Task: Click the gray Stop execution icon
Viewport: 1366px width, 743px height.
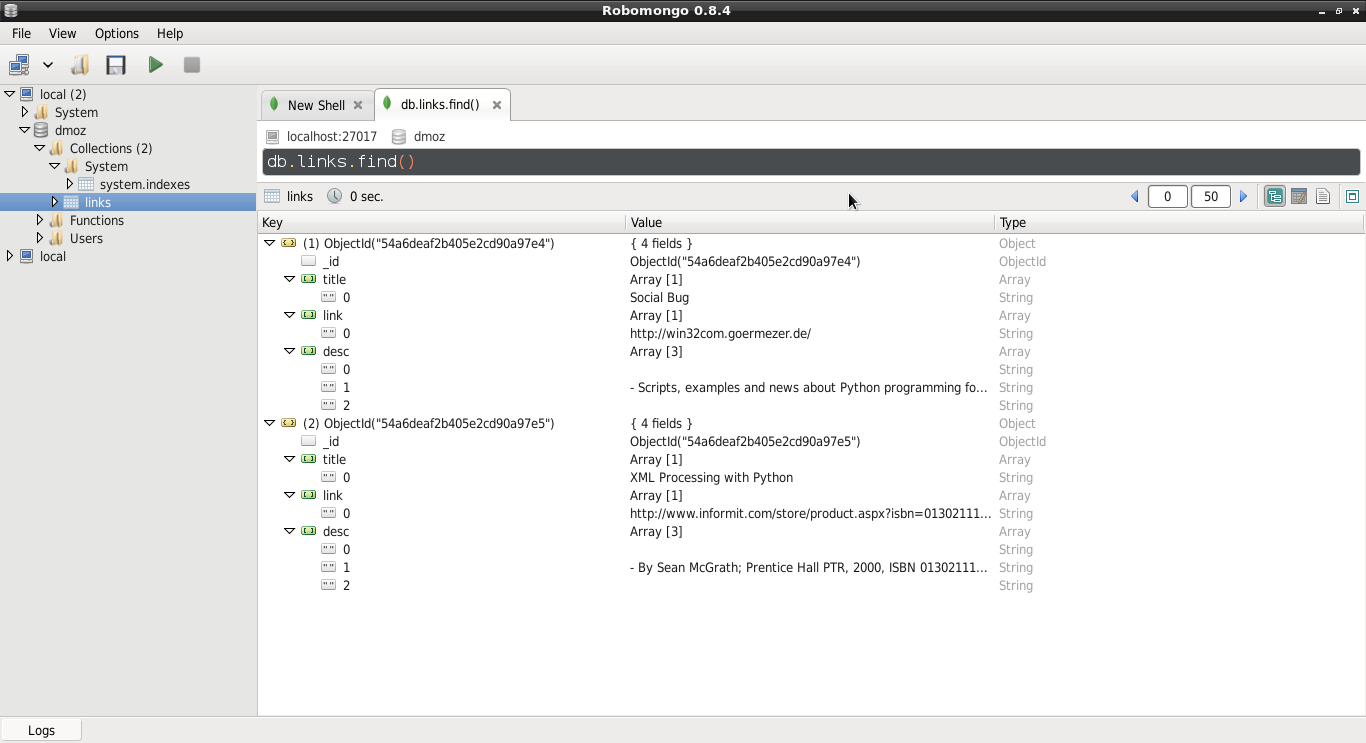Action: click(x=192, y=65)
